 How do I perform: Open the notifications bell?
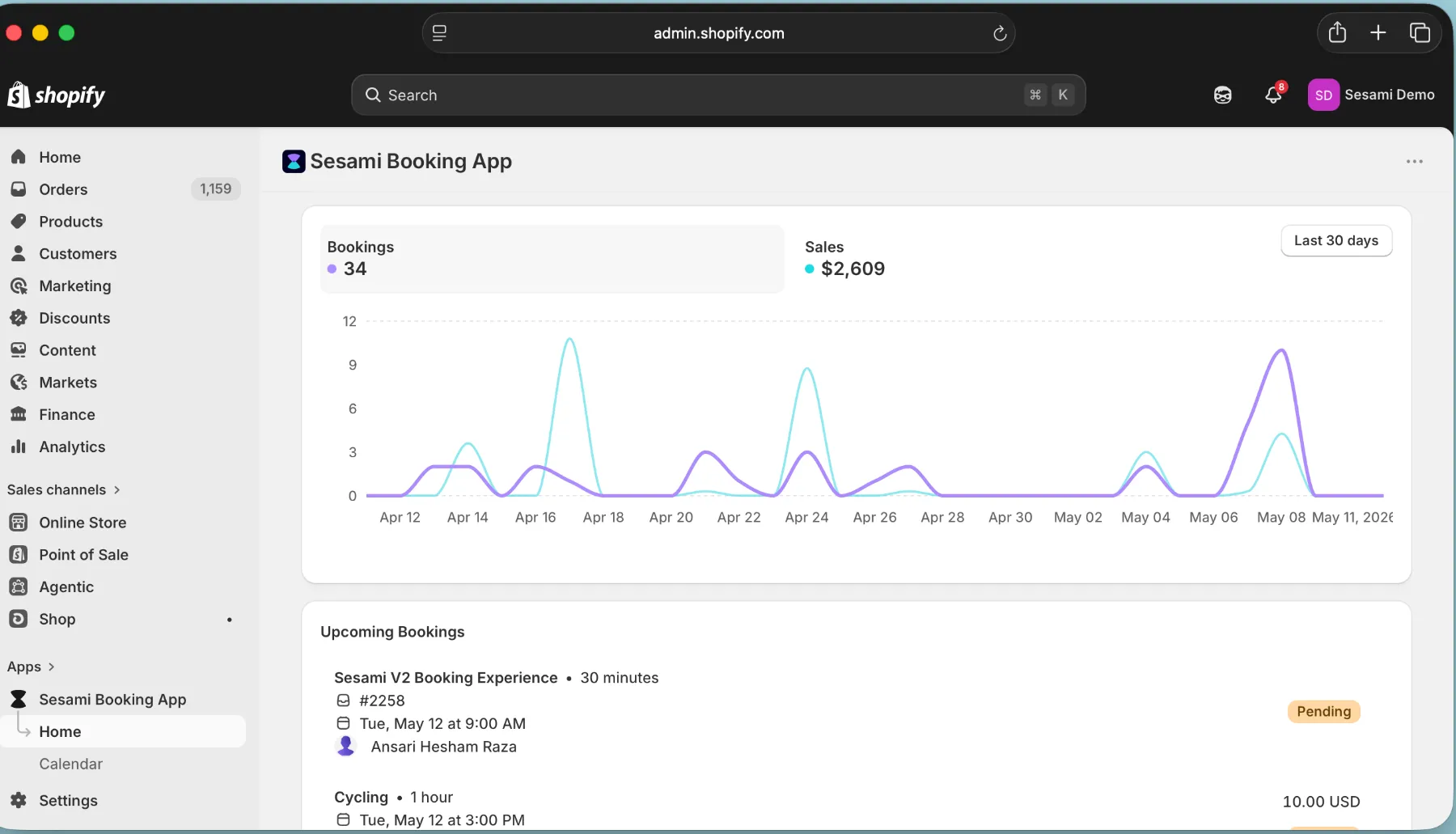[1274, 95]
